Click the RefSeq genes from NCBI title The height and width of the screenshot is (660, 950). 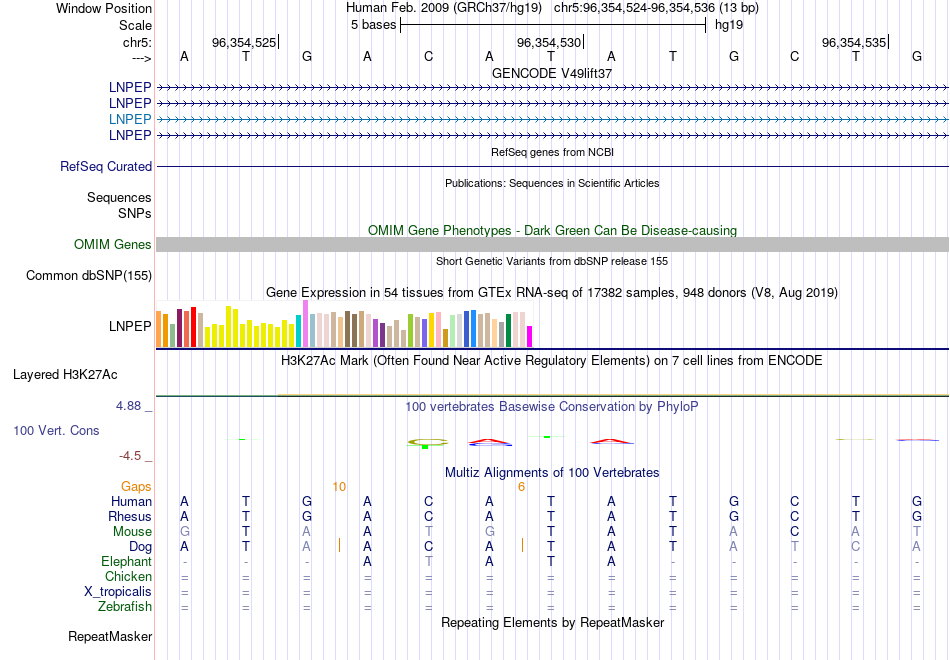[x=552, y=152]
